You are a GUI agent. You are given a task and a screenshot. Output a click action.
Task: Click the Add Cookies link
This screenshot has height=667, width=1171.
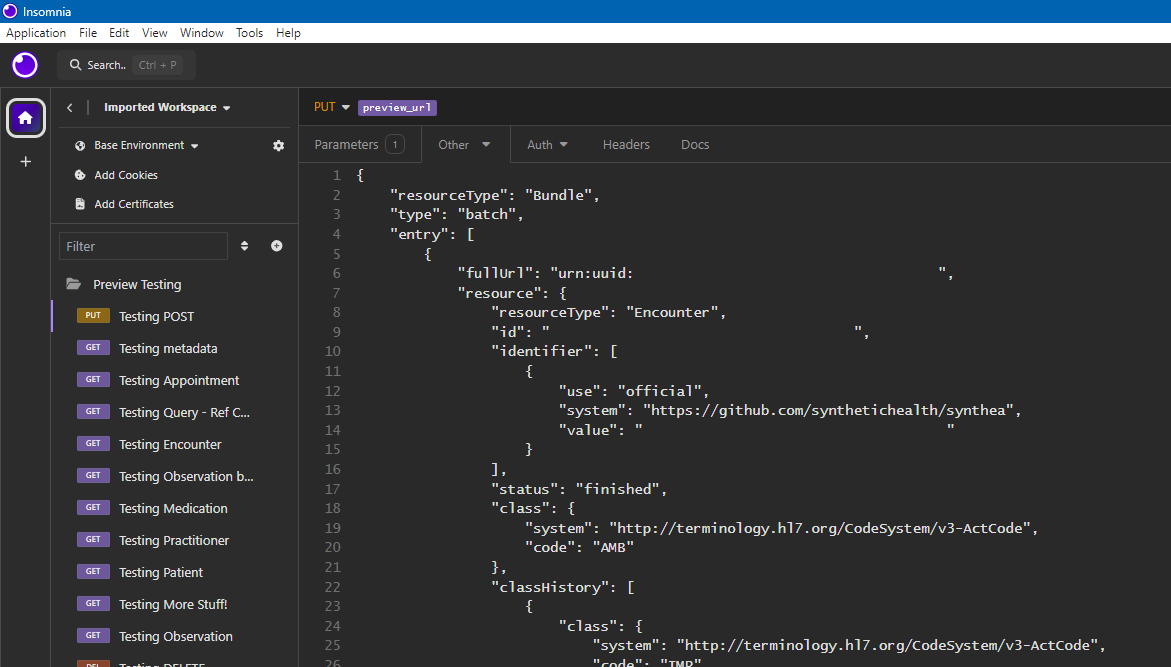pos(126,175)
